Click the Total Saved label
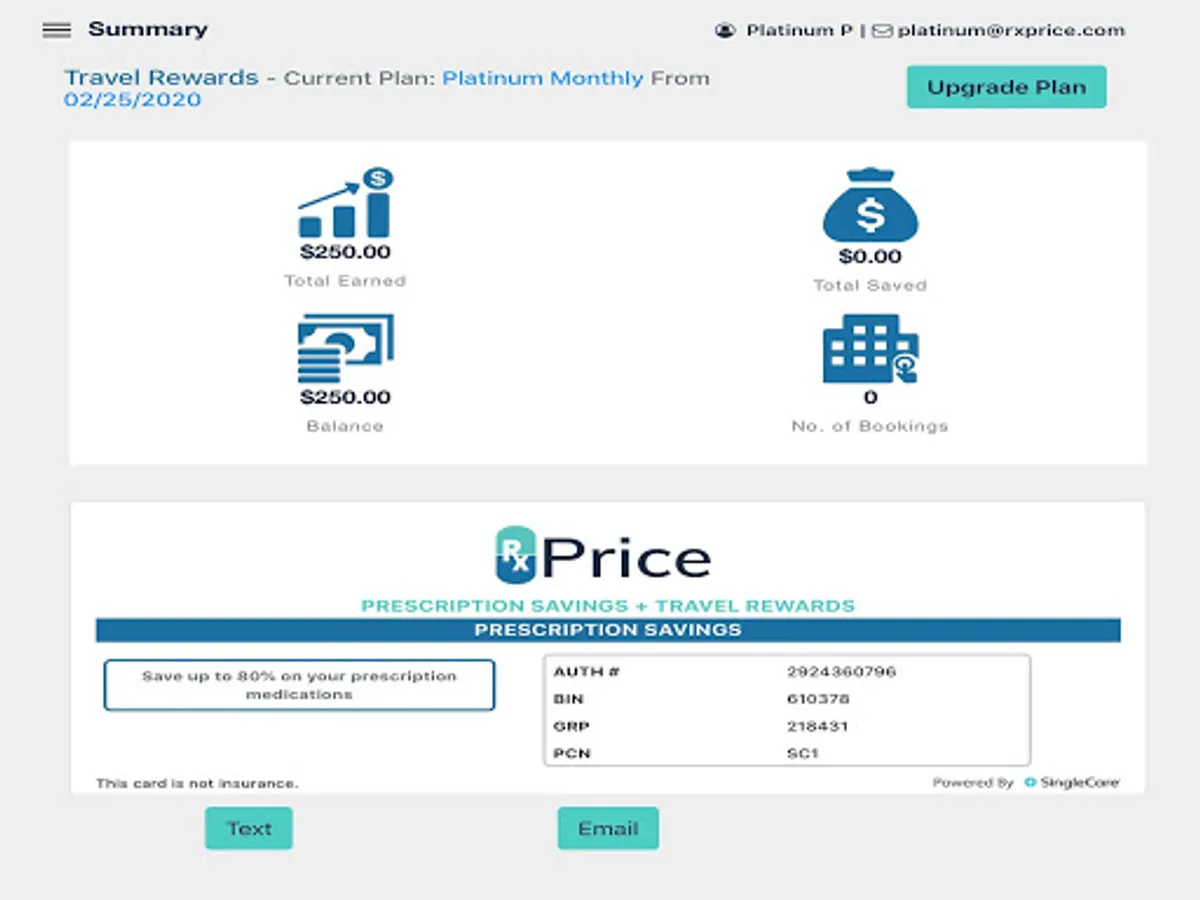Image resolution: width=1200 pixels, height=900 pixels. 870,285
